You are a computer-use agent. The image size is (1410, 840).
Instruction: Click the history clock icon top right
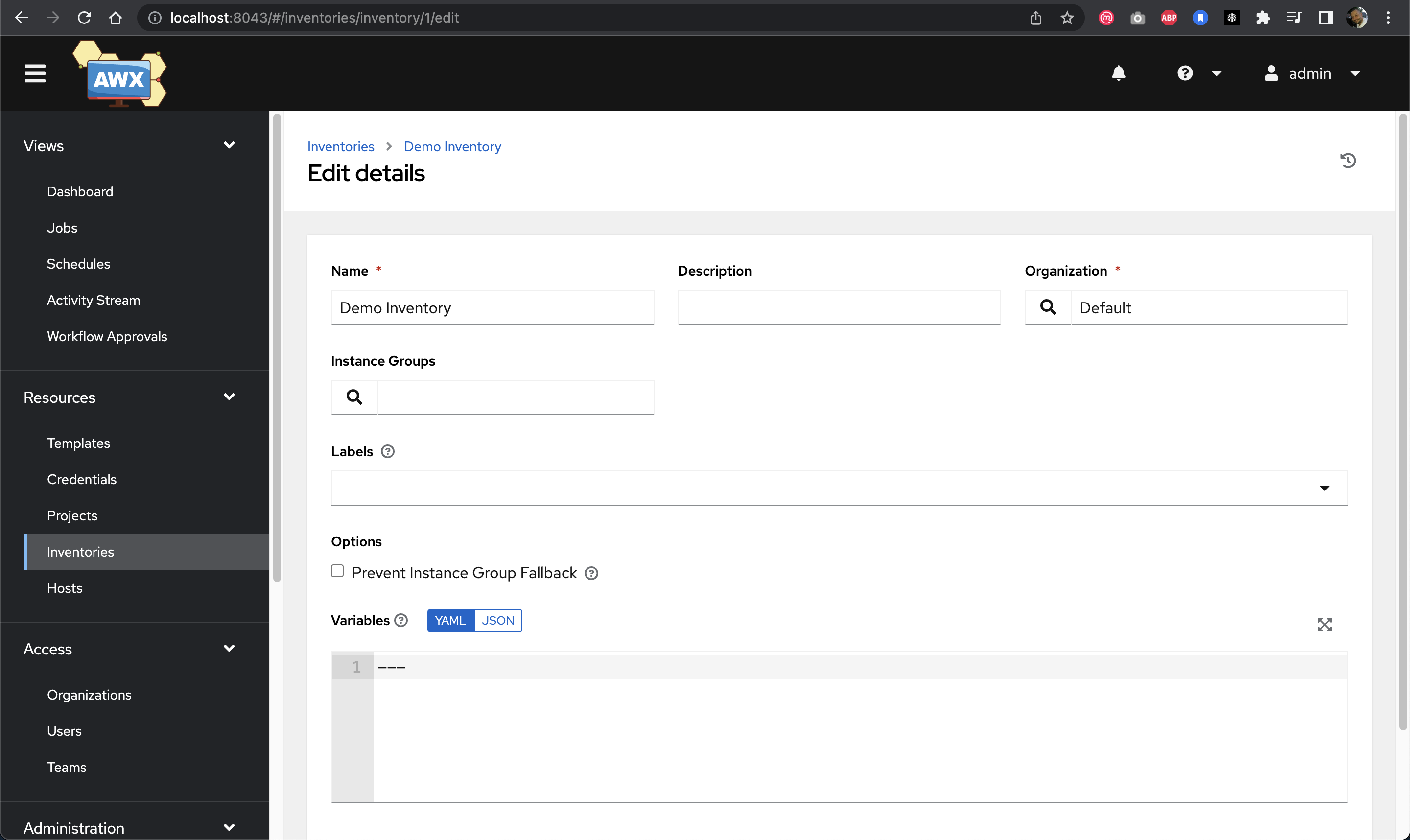(1348, 160)
